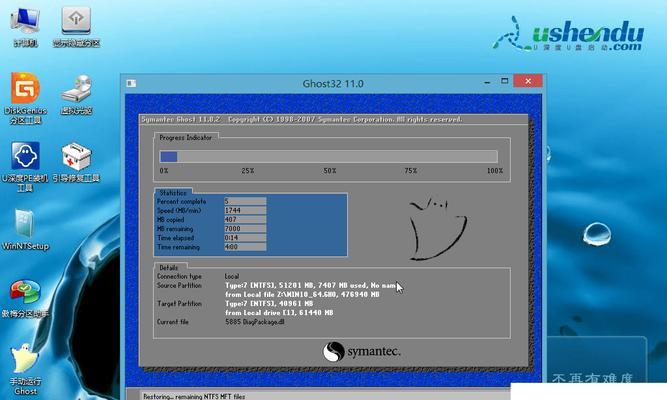Maximize the Ghost32 11.0 window
The width and height of the screenshot is (667, 400).
click(x=505, y=81)
